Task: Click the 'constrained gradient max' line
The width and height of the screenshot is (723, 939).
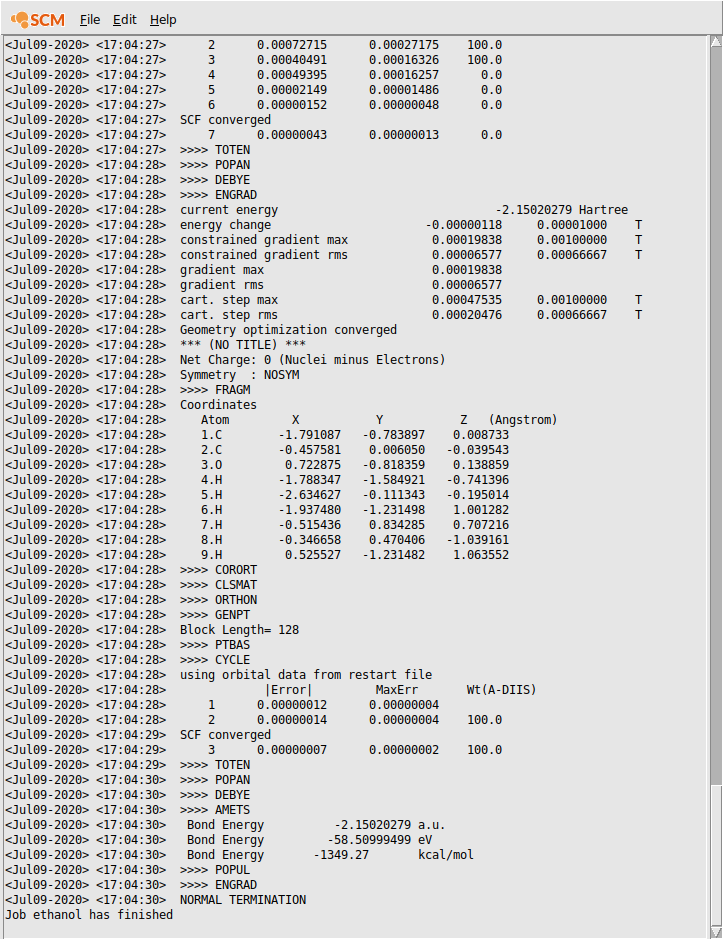Action: pos(264,240)
